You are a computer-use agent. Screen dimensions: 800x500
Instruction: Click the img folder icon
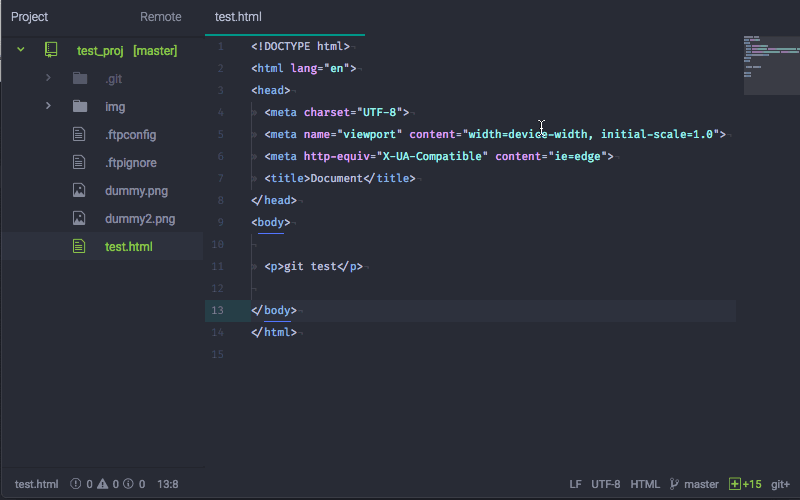pyautogui.click(x=80, y=106)
